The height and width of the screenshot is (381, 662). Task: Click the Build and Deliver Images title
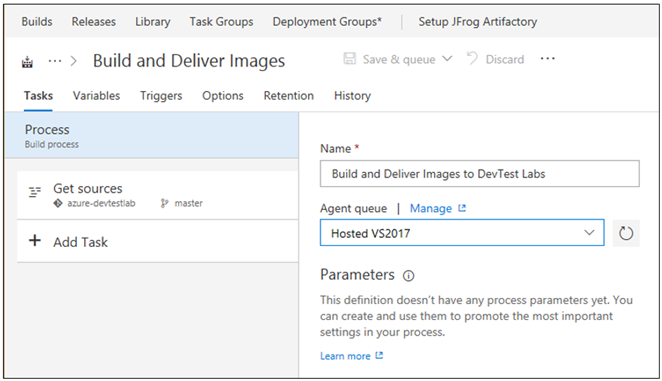click(189, 61)
